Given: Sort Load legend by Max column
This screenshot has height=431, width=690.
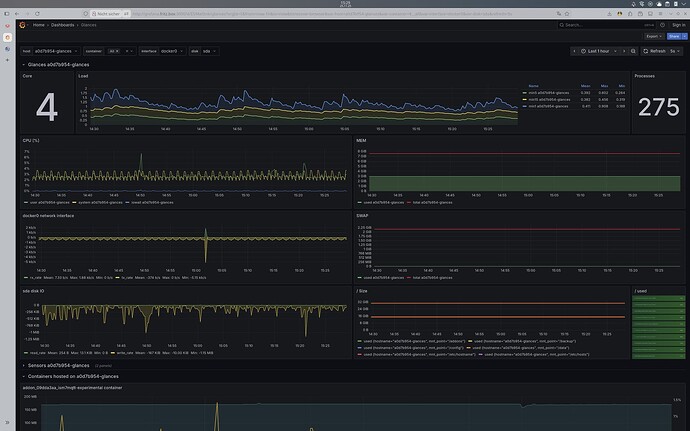Looking at the screenshot, I should tap(604, 86).
